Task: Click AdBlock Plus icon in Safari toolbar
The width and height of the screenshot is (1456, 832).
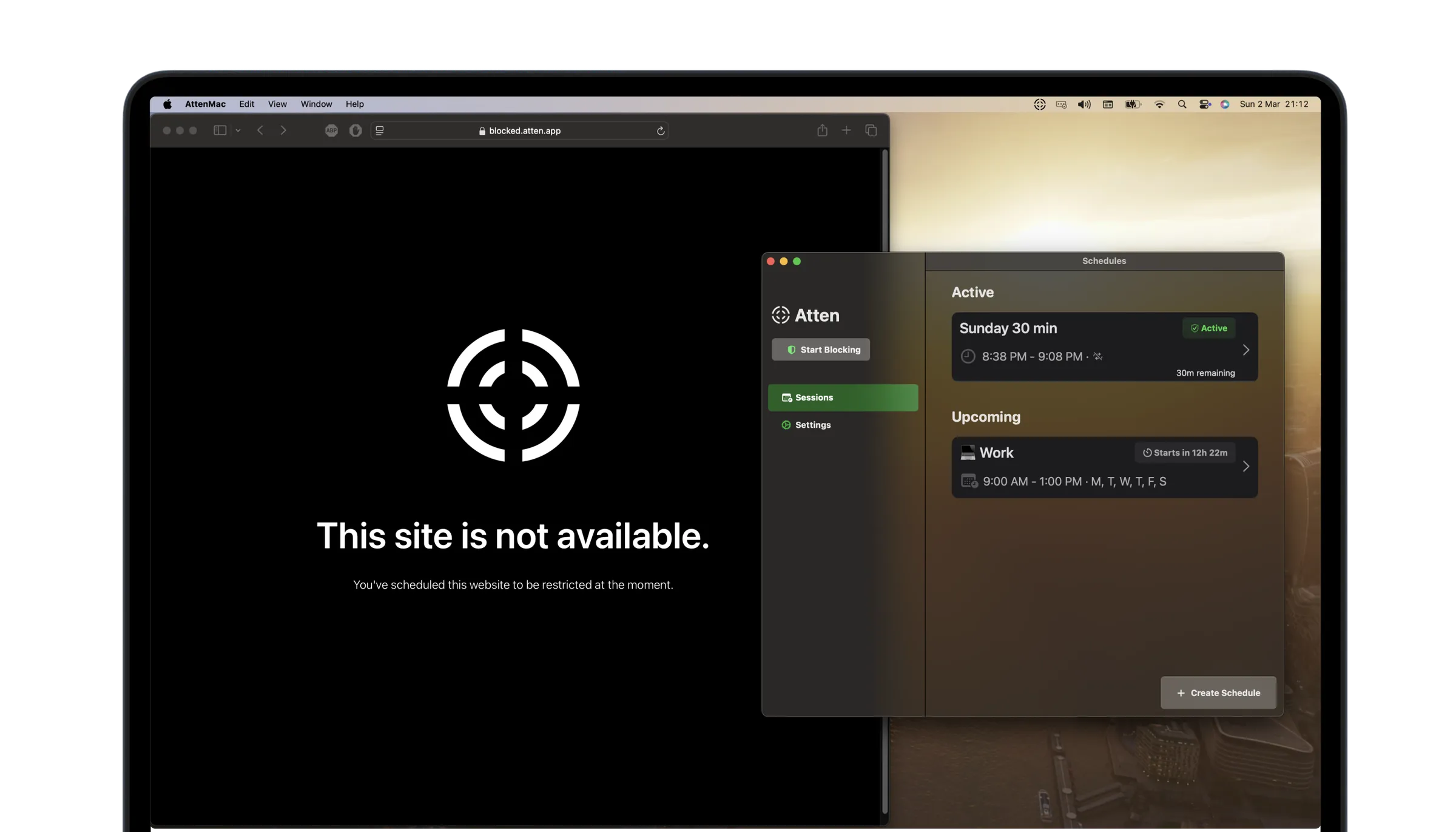Action: (x=331, y=130)
